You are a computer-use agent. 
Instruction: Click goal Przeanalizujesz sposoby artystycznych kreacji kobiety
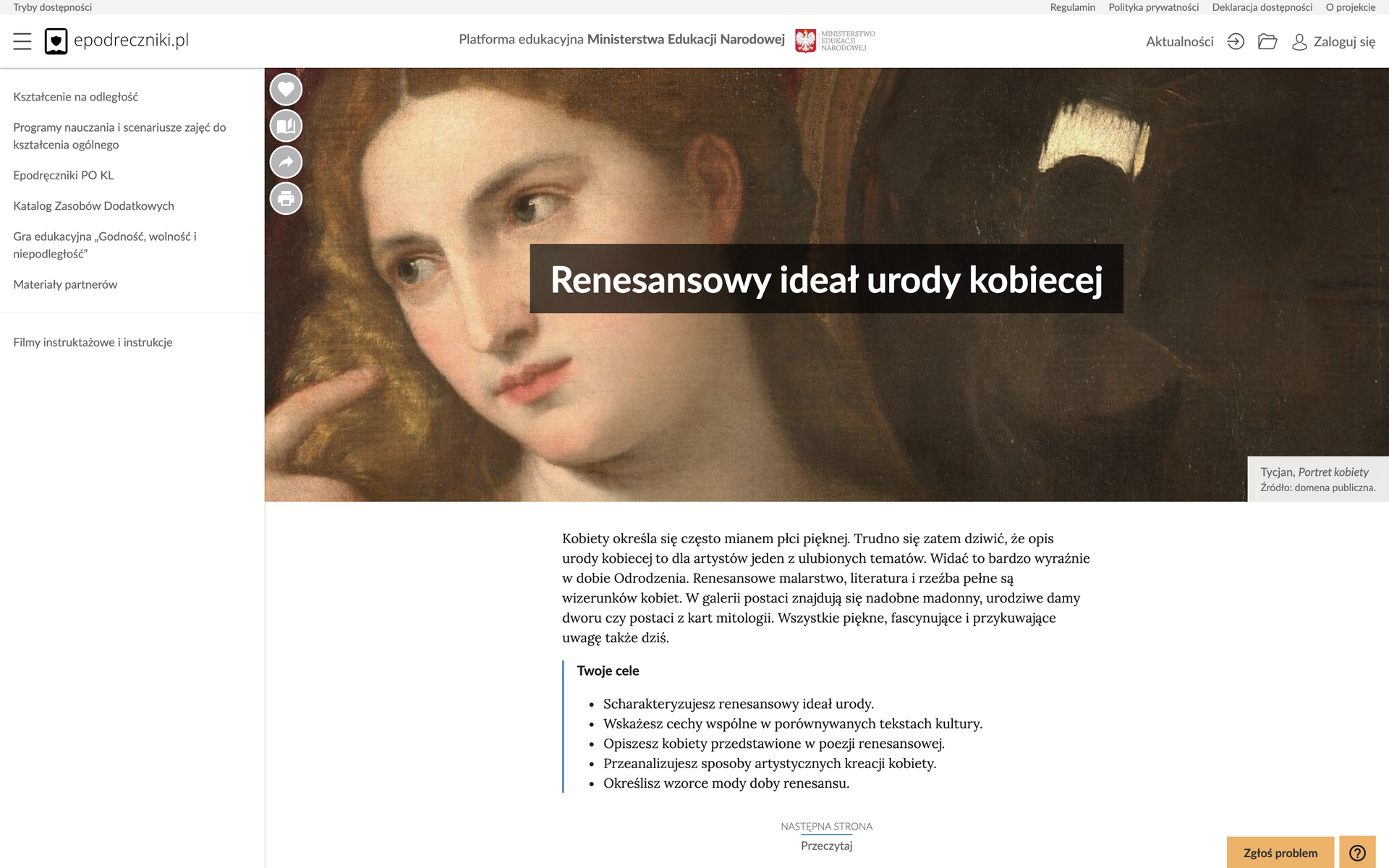pos(770,764)
